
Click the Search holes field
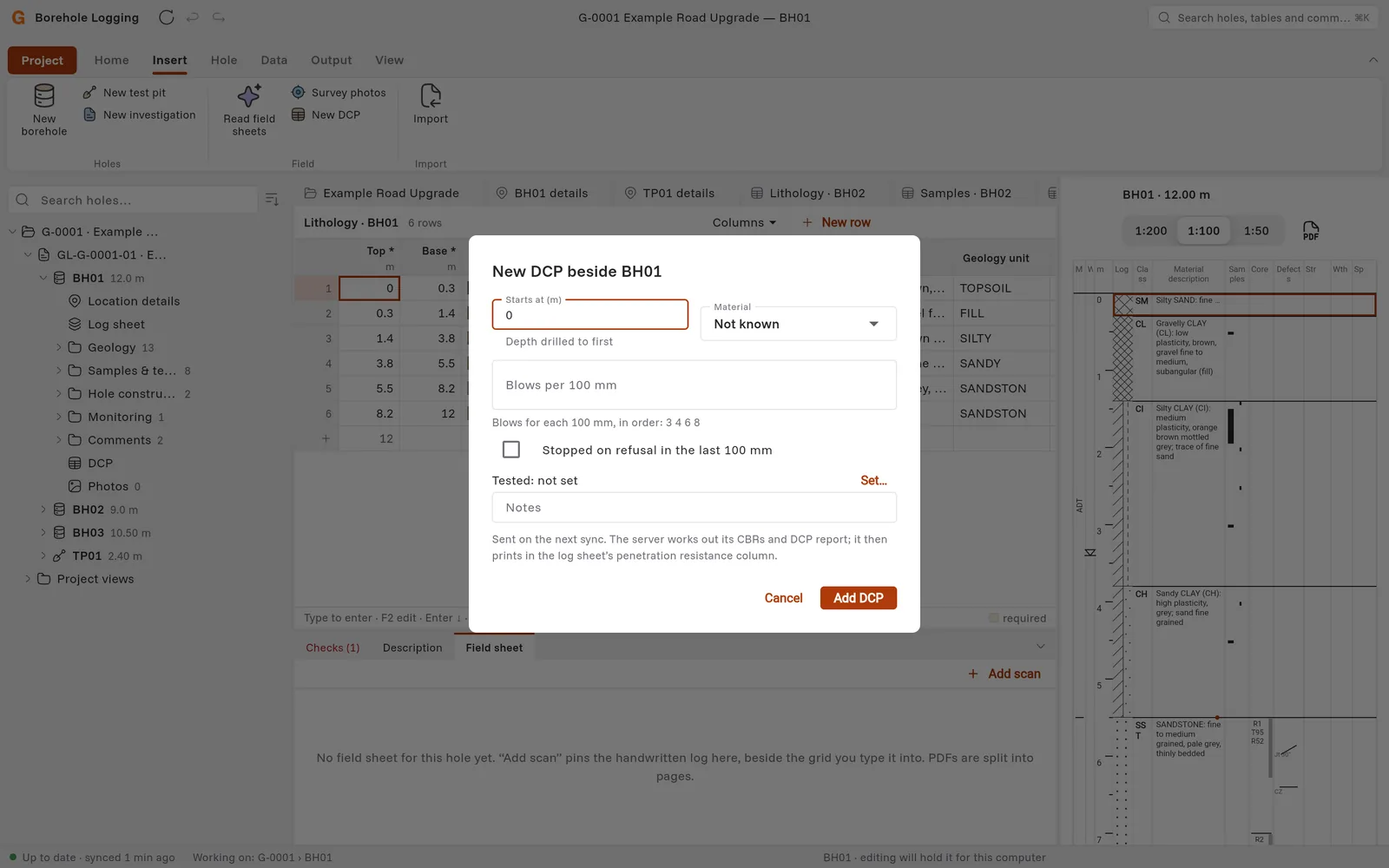(x=134, y=200)
